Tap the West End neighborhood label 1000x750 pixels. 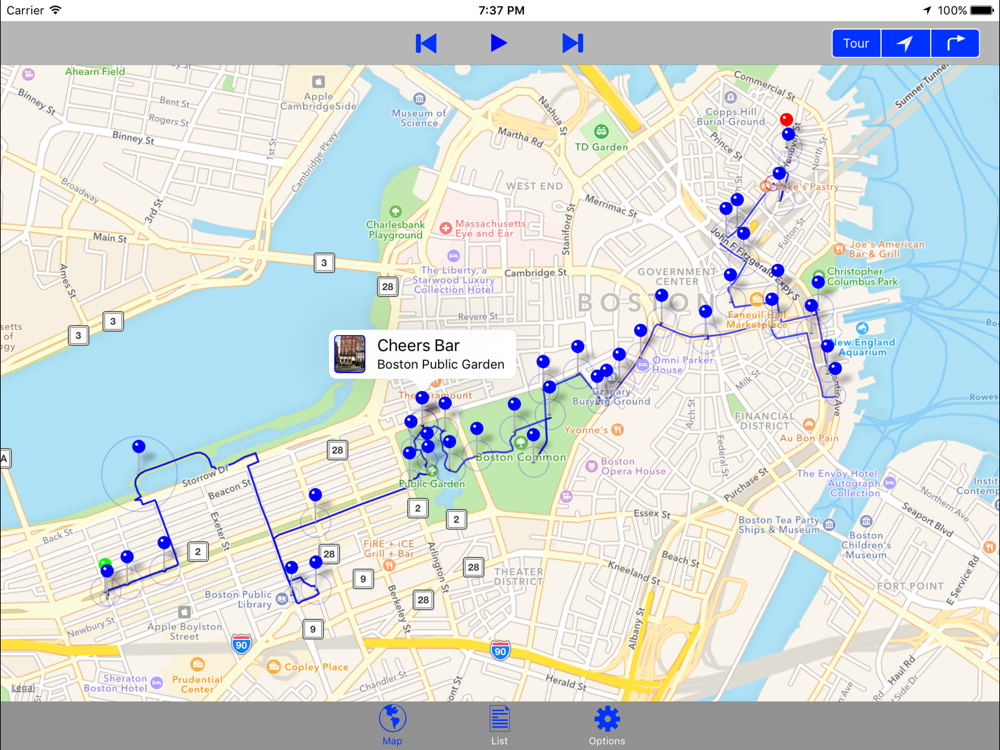534,186
